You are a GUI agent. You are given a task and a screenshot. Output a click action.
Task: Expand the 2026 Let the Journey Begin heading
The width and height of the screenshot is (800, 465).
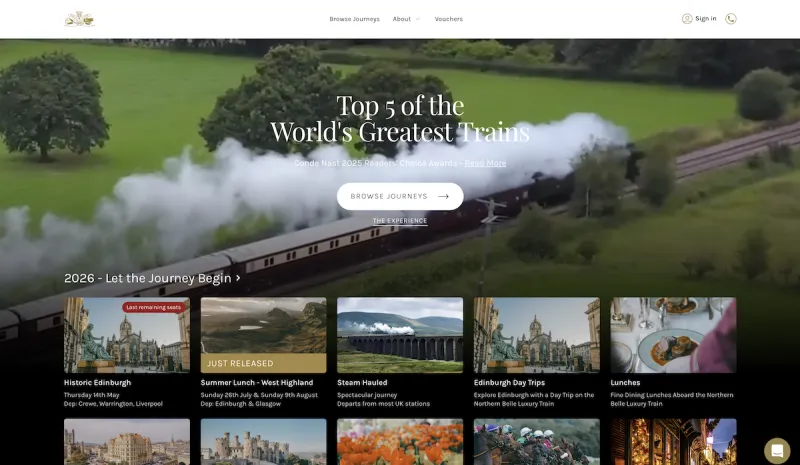click(152, 278)
